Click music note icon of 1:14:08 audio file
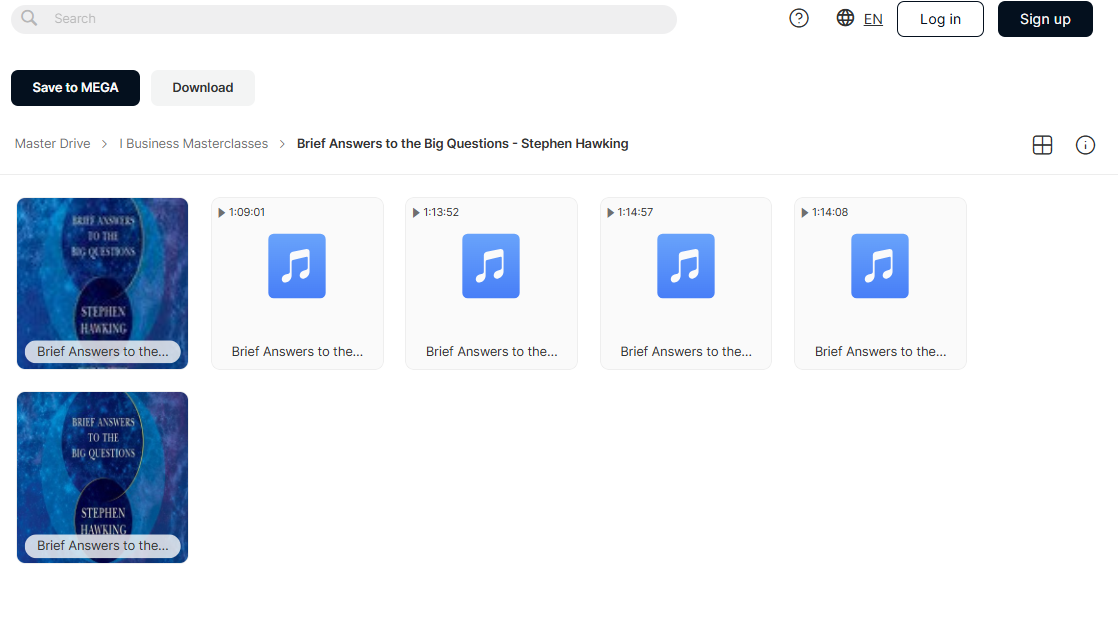Screen dimensions: 1118x629 879,265
